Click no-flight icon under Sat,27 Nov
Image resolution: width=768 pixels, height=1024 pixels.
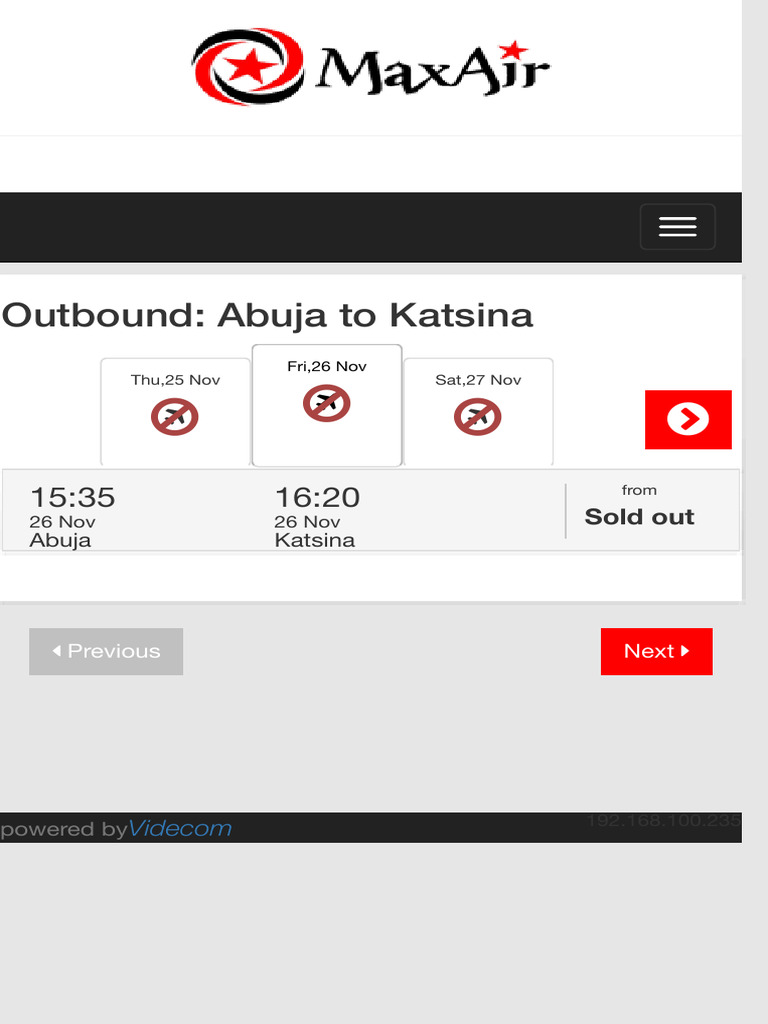478,417
